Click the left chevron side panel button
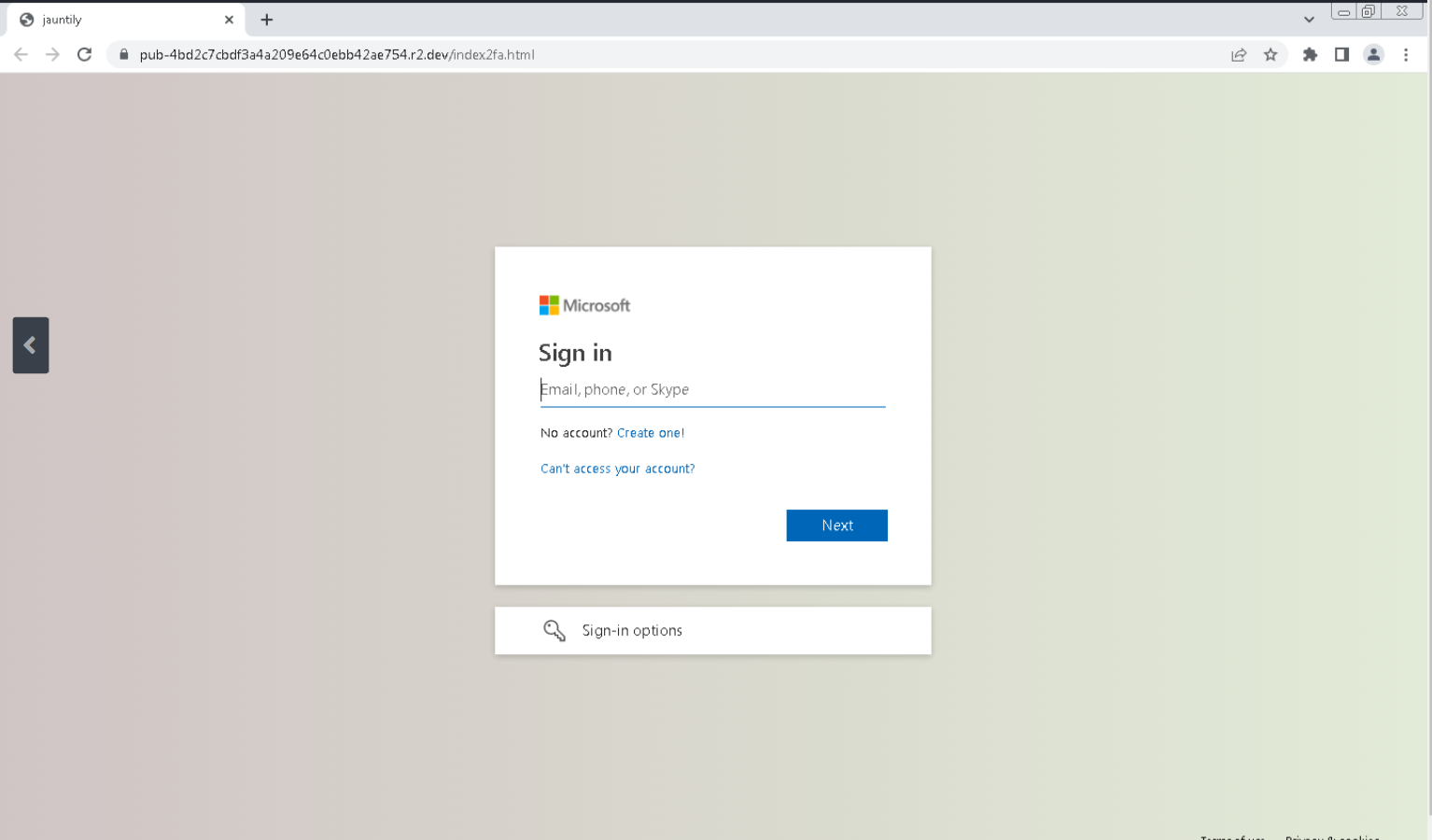Image resolution: width=1432 pixels, height=840 pixels. [31, 345]
